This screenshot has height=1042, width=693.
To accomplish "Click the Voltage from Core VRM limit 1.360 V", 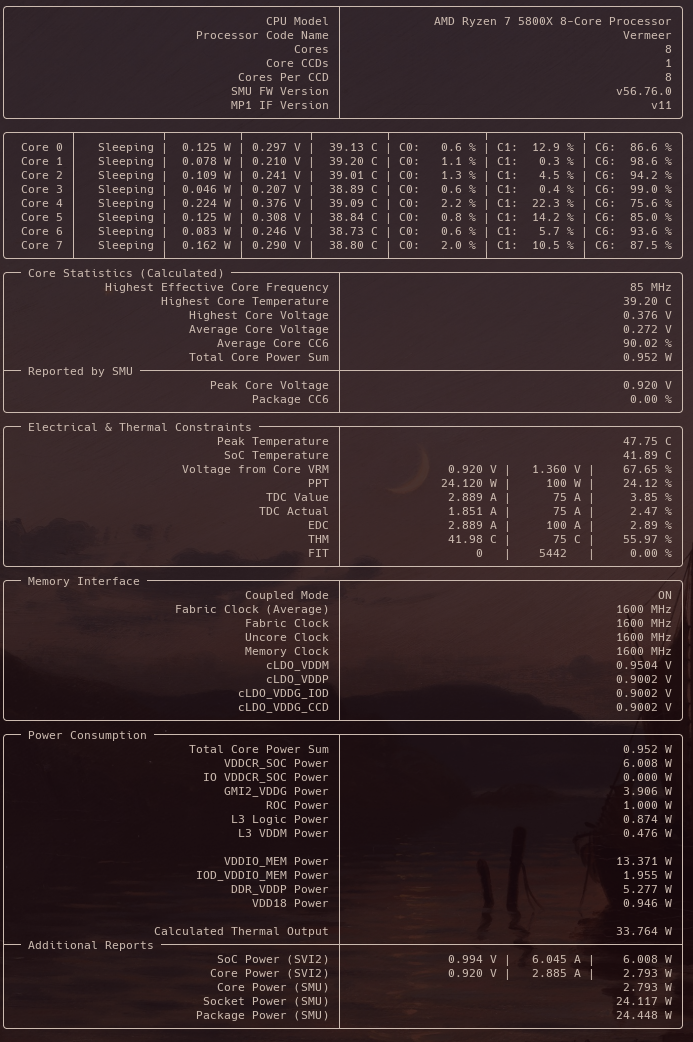I will 556,469.
